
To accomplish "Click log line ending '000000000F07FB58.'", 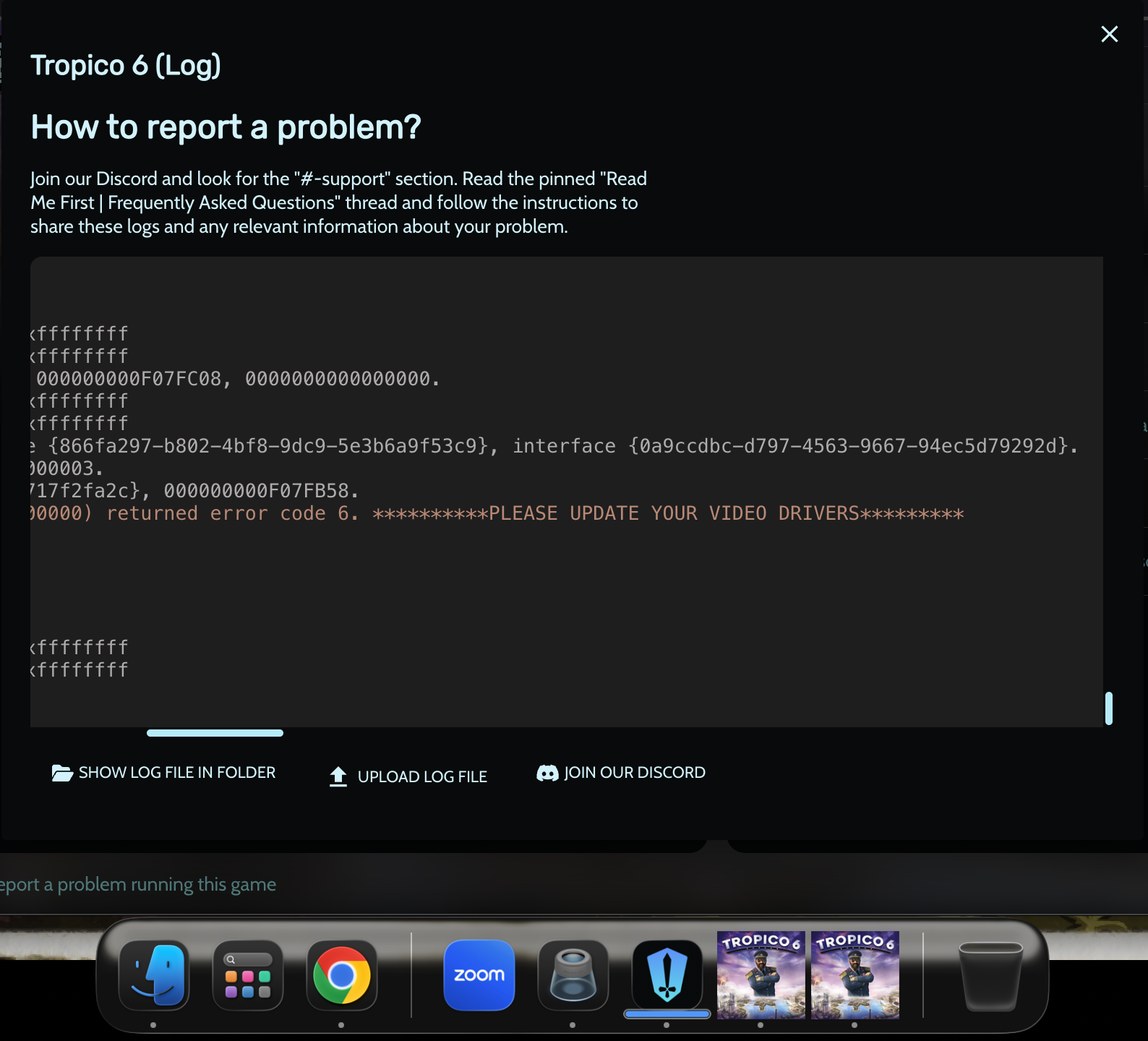I will point(194,491).
